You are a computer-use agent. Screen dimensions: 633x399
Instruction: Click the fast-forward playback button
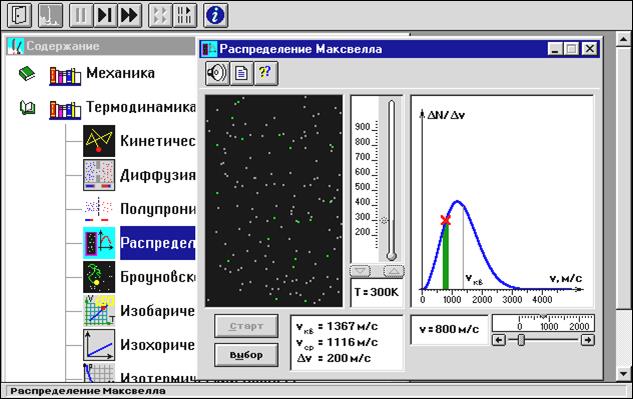(130, 15)
